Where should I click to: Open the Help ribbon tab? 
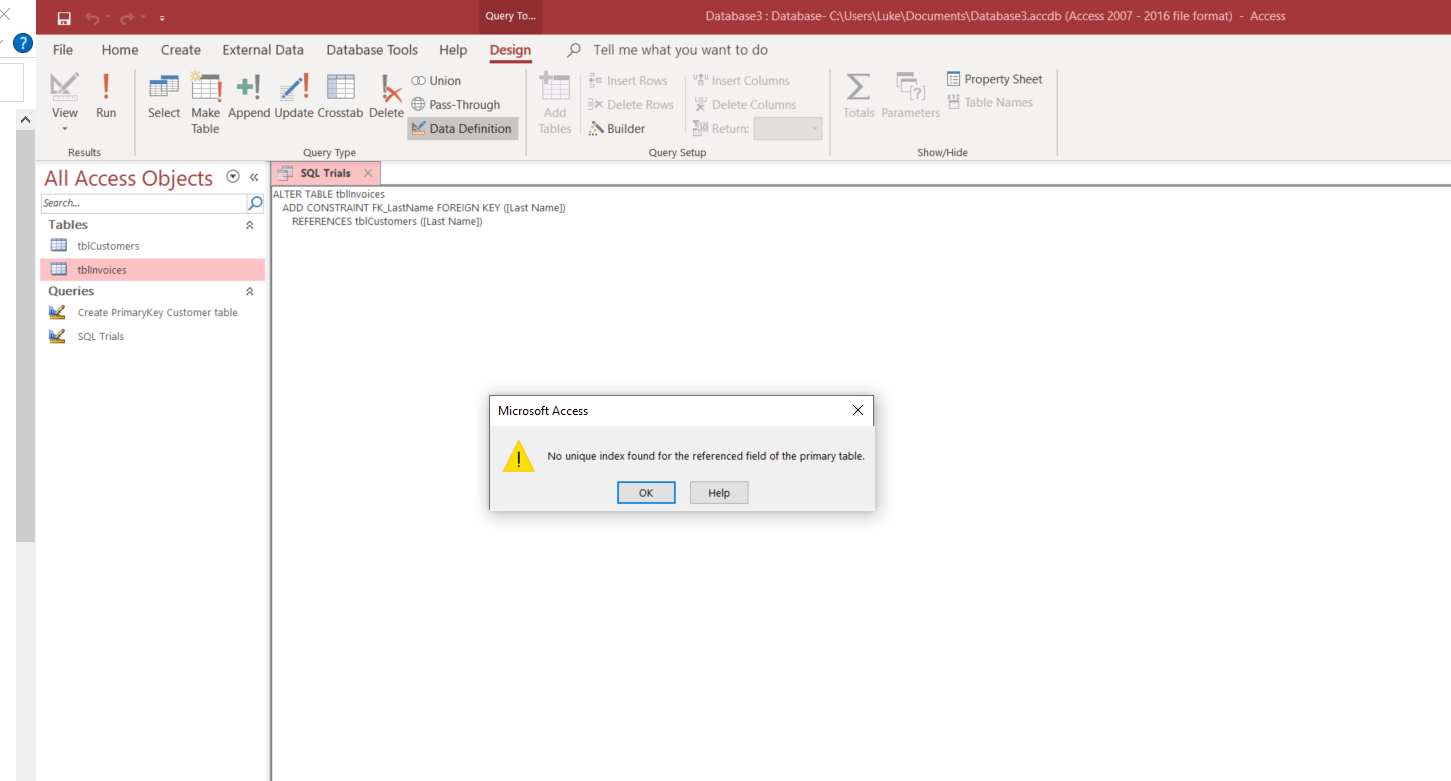coord(453,50)
